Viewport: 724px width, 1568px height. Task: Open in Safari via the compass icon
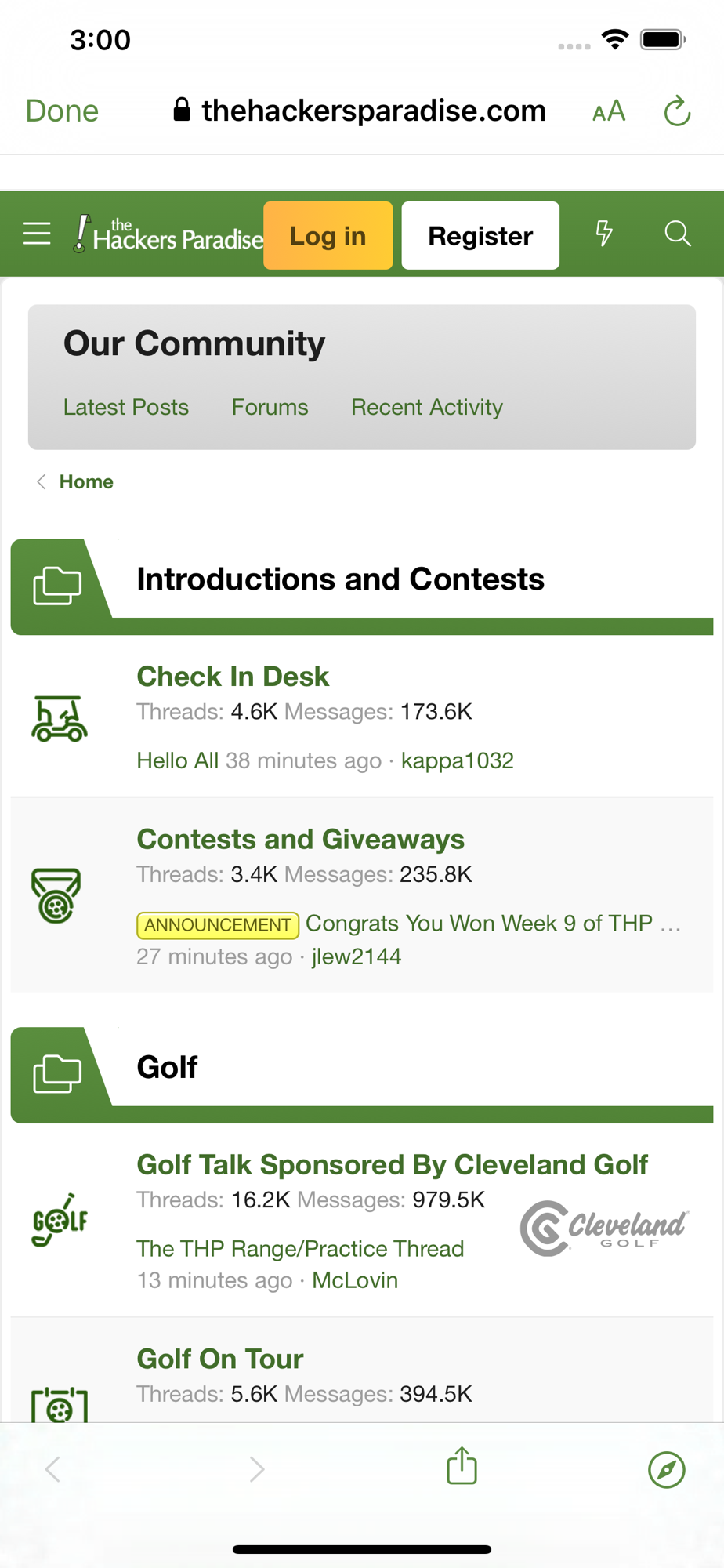point(667,1469)
